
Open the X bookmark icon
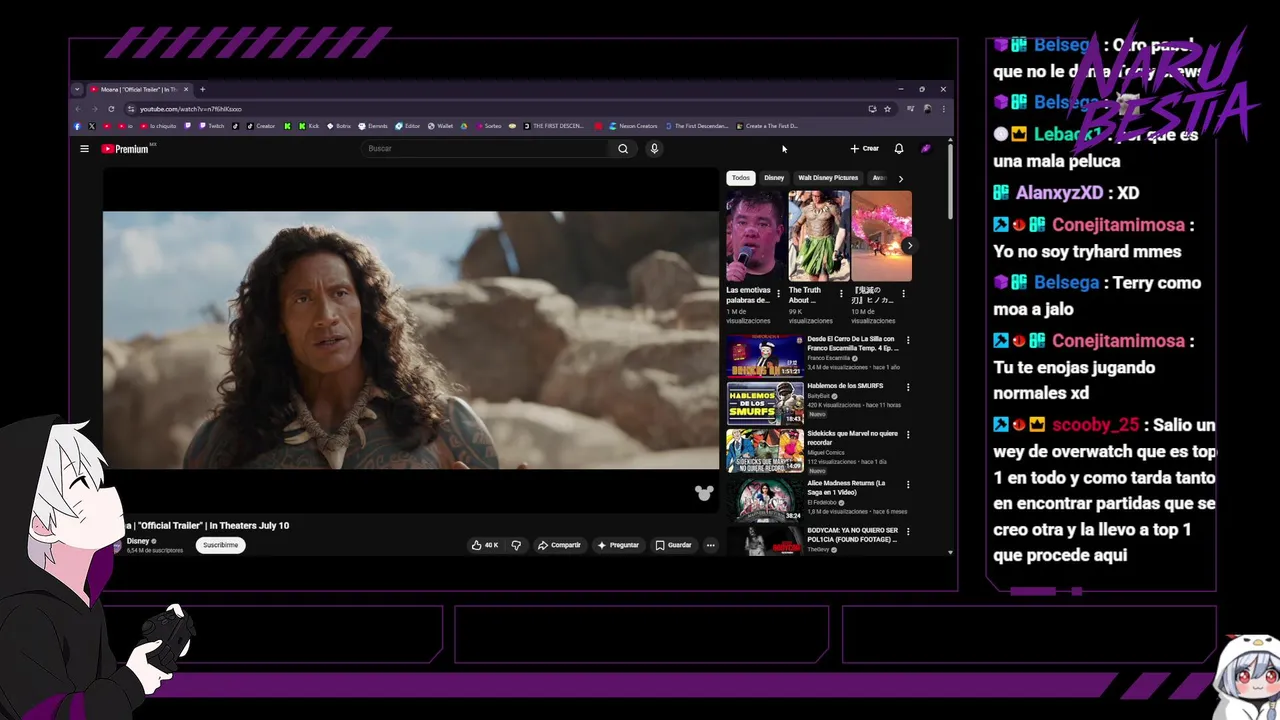click(92, 126)
